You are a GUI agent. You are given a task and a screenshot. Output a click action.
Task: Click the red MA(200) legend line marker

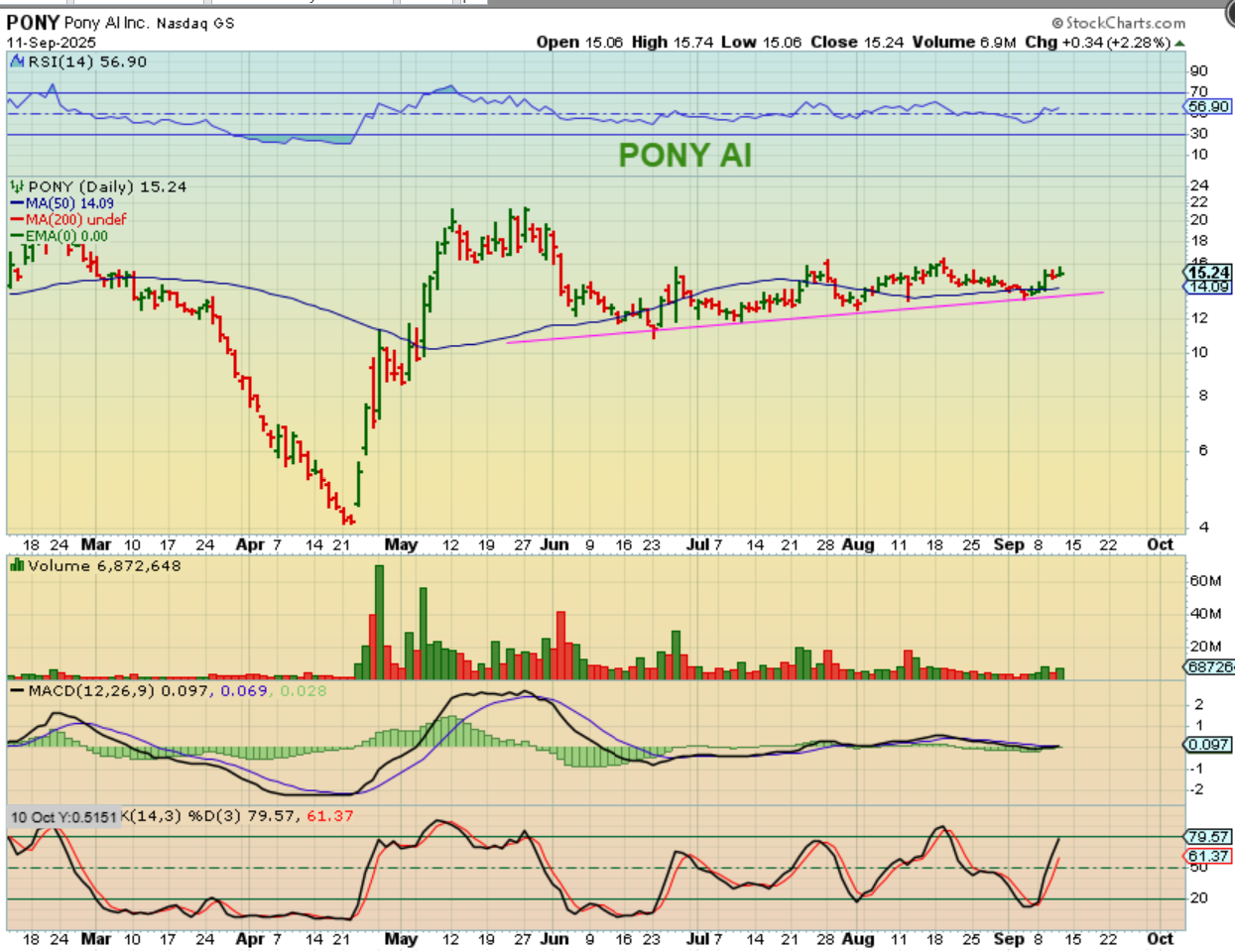[x=17, y=219]
